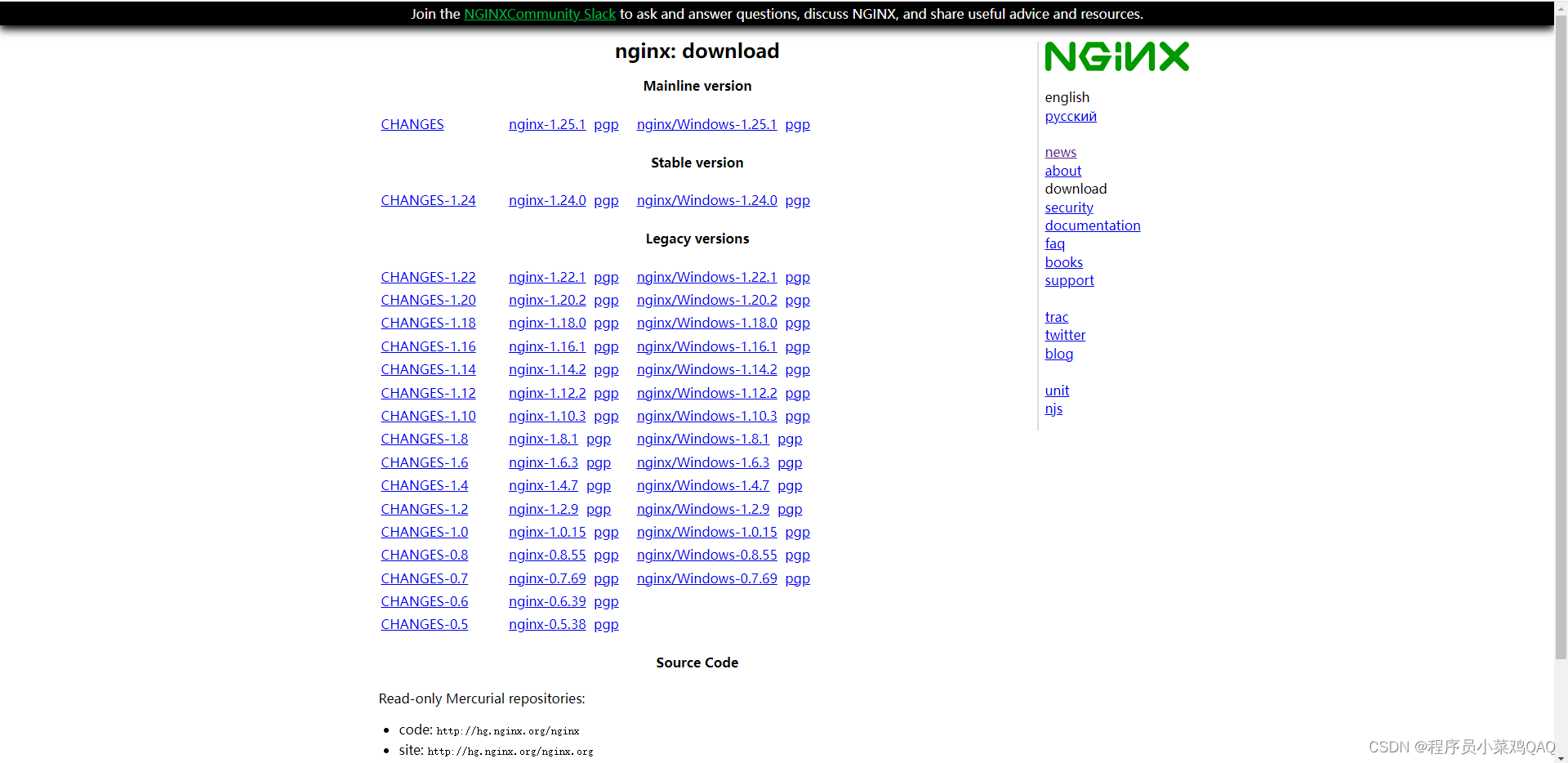Screen dimensions: 1568x763
Task: Open the twitter link
Action: click(x=1065, y=335)
